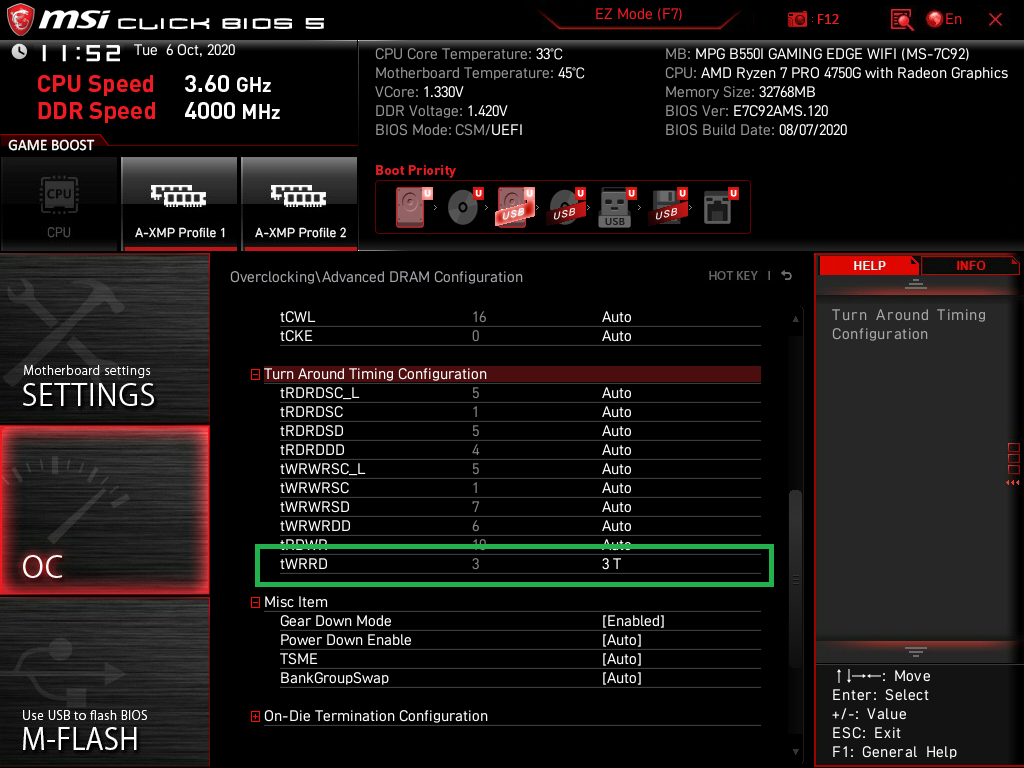Select the network boot device icon
This screenshot has height=768, width=1024.
pyautogui.click(x=720, y=207)
